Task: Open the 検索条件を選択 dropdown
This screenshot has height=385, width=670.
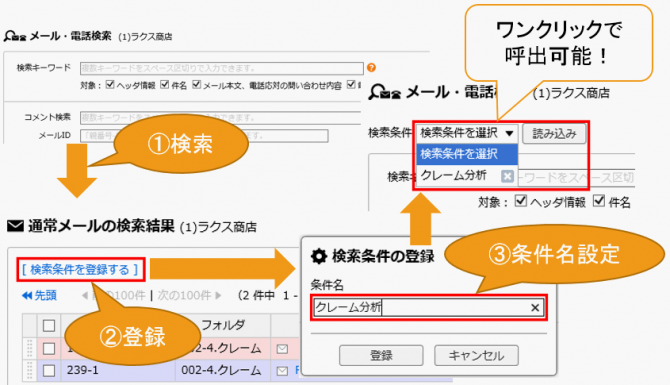Action: click(467, 133)
